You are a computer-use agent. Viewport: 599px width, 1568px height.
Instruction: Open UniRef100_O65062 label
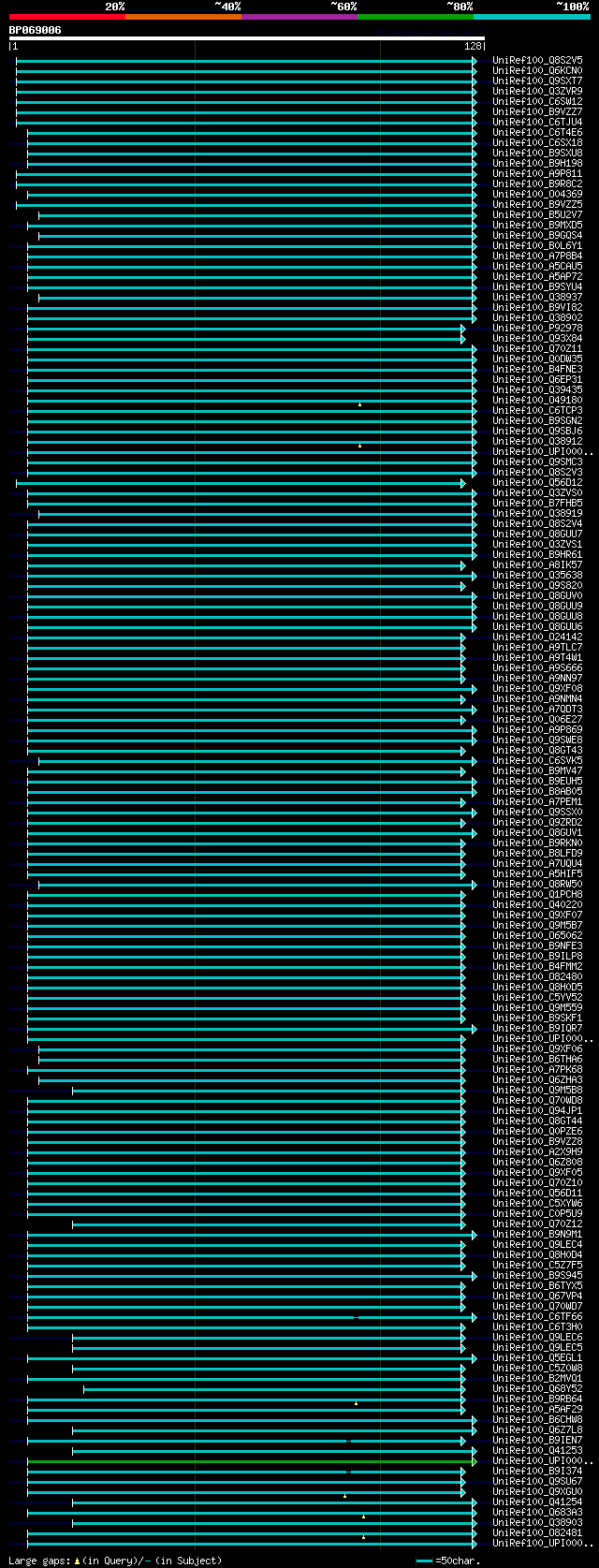(537, 935)
